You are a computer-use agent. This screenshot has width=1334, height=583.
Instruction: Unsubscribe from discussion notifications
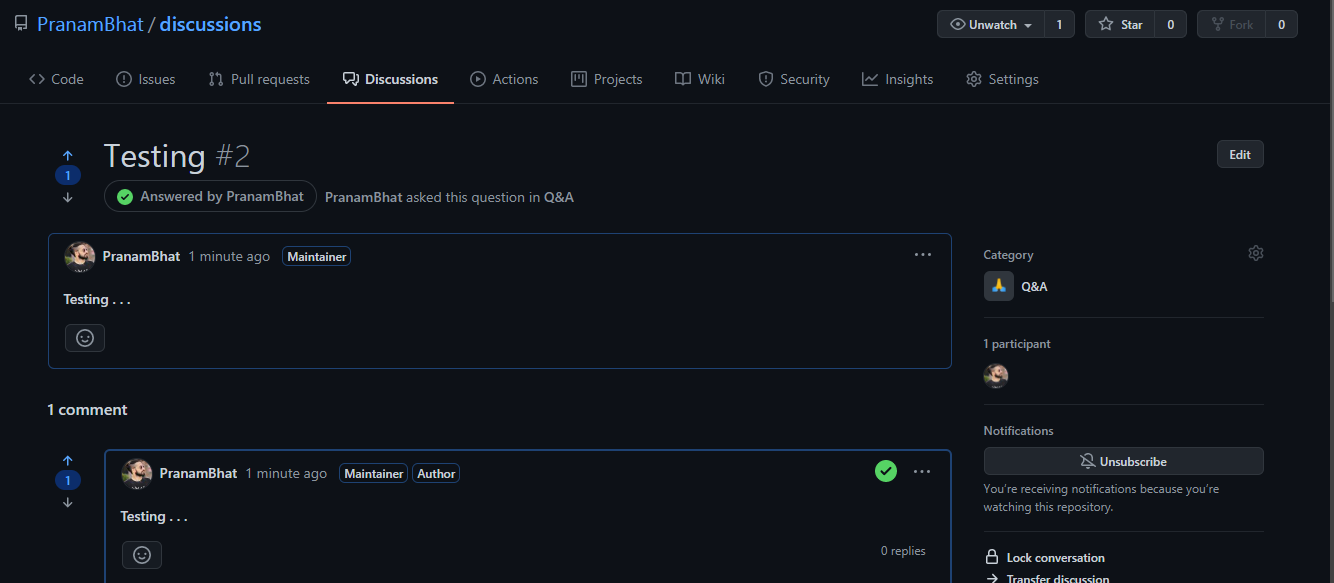point(1123,461)
